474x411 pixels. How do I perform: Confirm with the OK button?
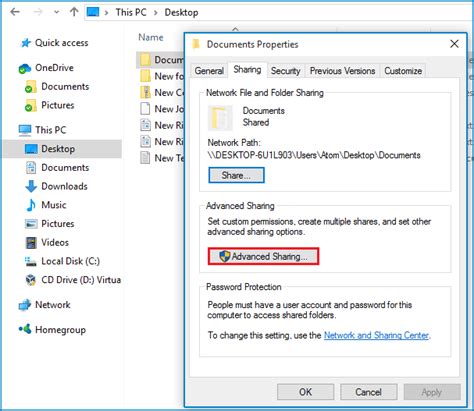coord(305,392)
